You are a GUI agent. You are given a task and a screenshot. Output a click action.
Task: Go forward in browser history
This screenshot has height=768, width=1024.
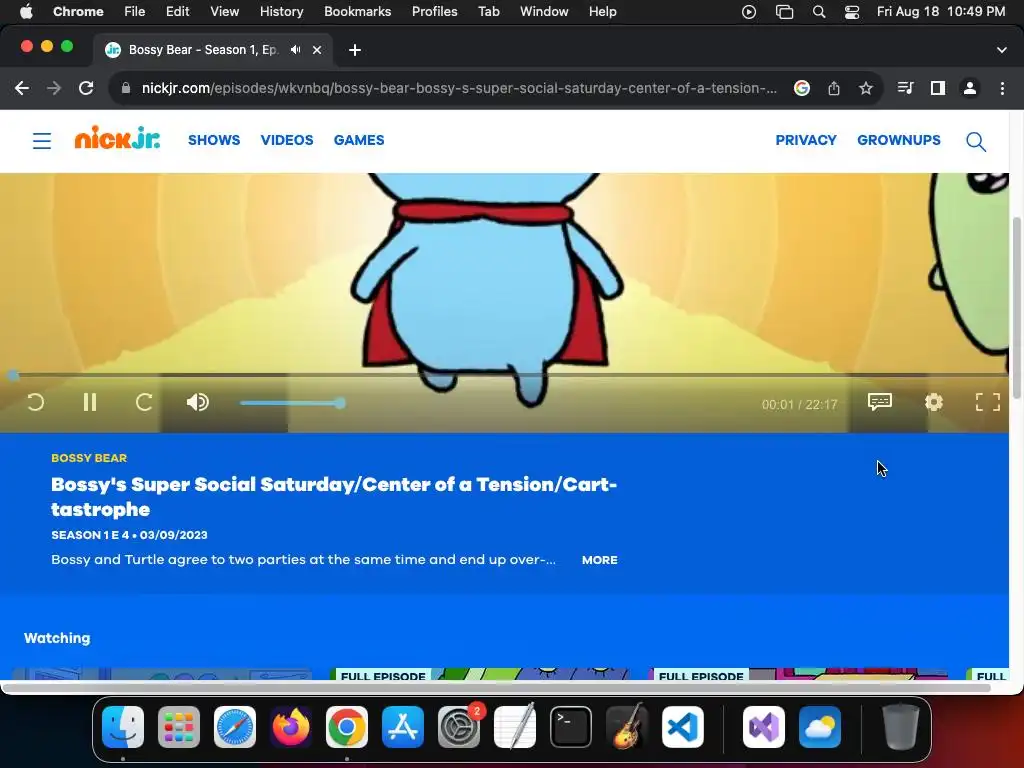(x=54, y=88)
